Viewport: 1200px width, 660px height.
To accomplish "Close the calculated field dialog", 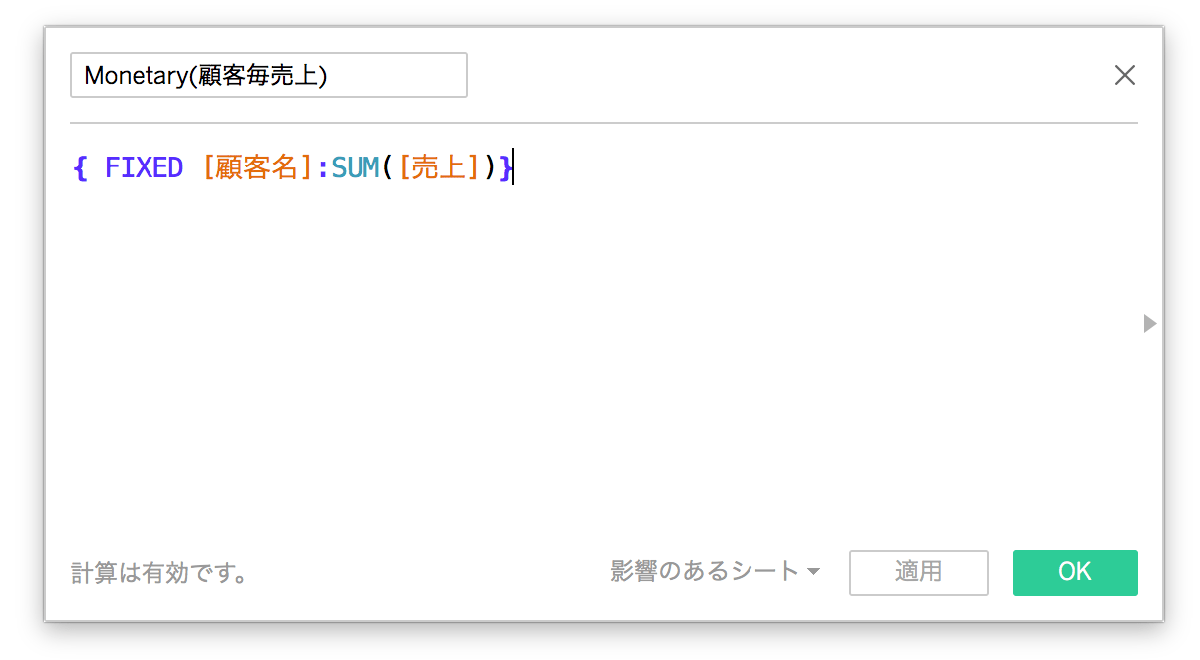I will pos(1125,76).
